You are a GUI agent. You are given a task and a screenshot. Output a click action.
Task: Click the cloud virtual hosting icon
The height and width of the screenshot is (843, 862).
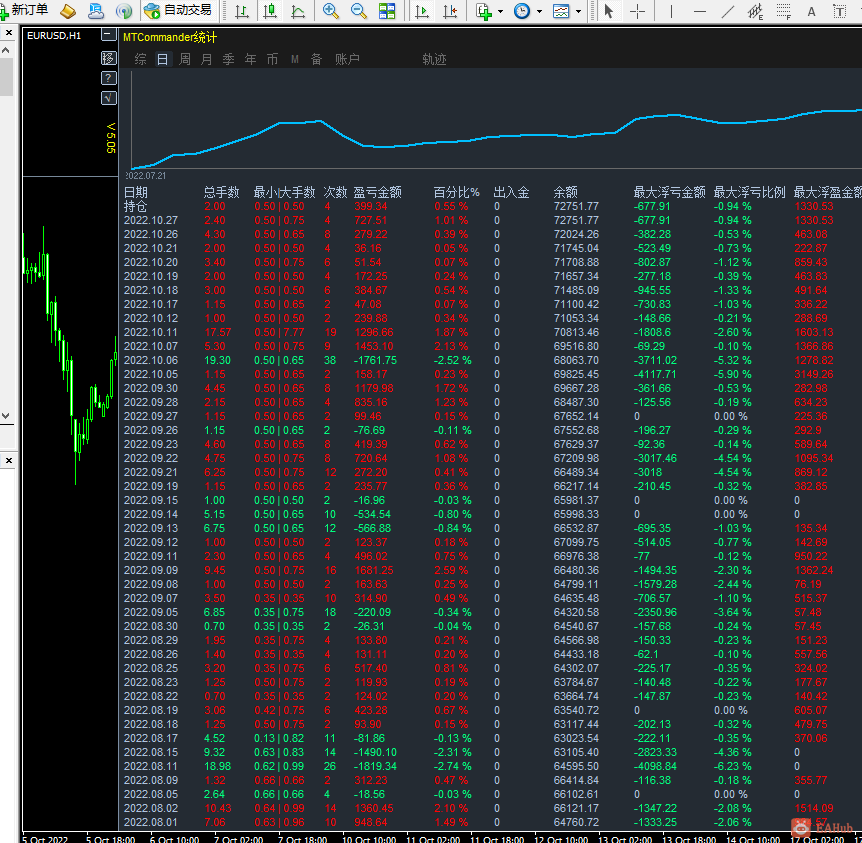point(96,10)
